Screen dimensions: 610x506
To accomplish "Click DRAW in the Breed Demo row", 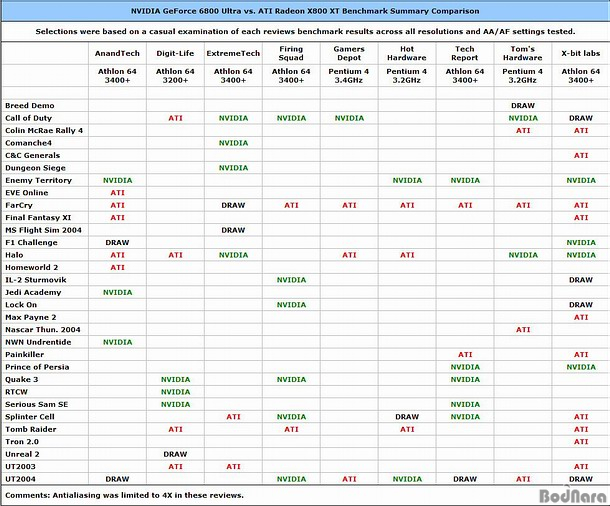I will tap(523, 105).
